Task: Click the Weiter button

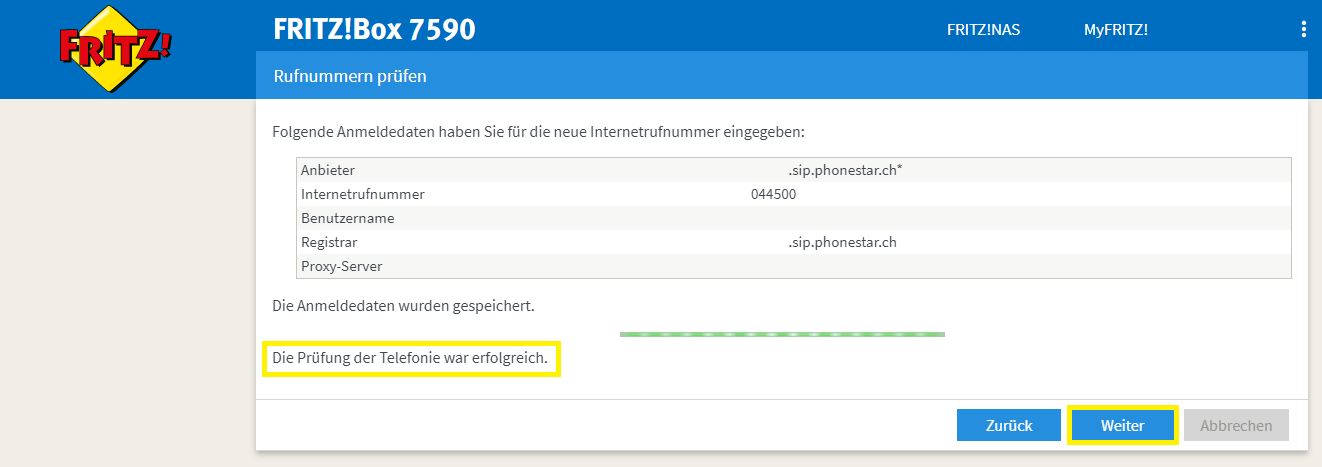Action: click(x=1123, y=425)
